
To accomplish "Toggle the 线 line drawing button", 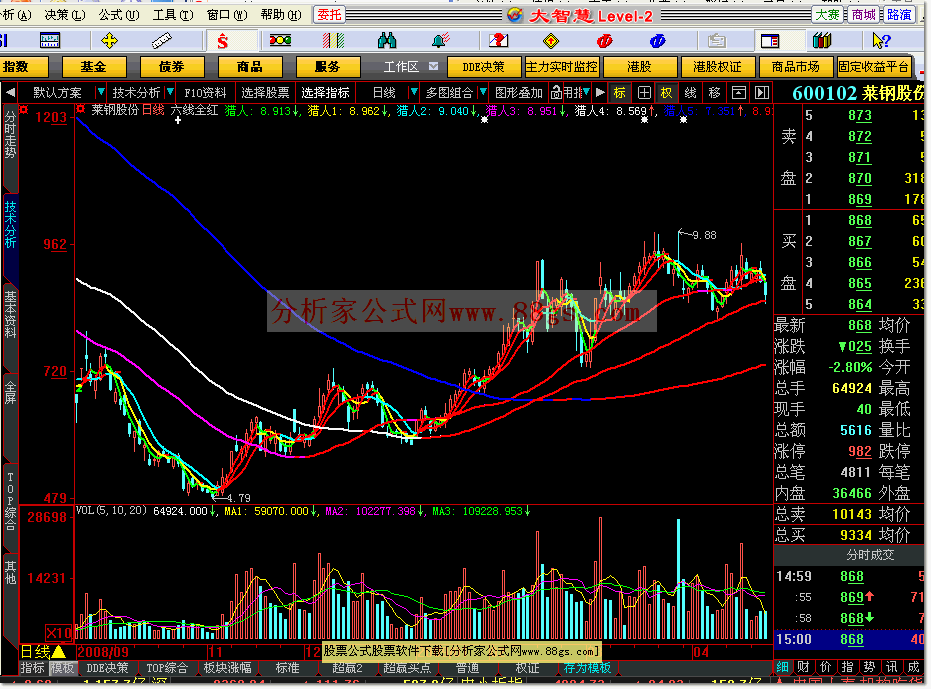I will [x=691, y=93].
